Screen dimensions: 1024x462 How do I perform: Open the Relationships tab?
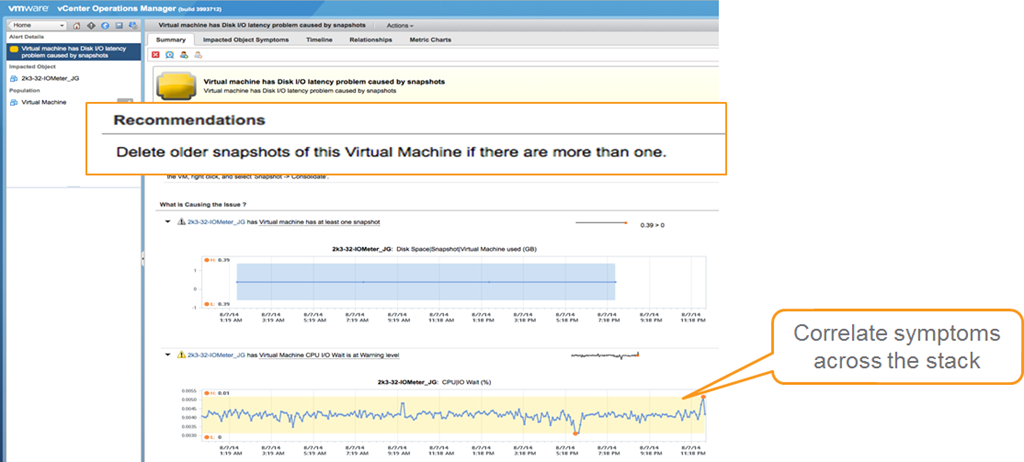(x=370, y=40)
